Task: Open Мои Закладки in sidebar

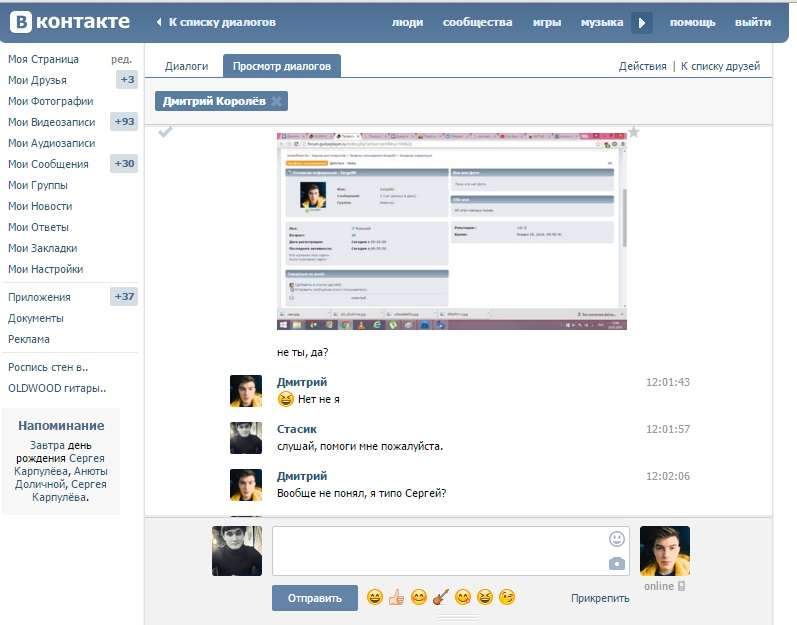Action: 43,248
